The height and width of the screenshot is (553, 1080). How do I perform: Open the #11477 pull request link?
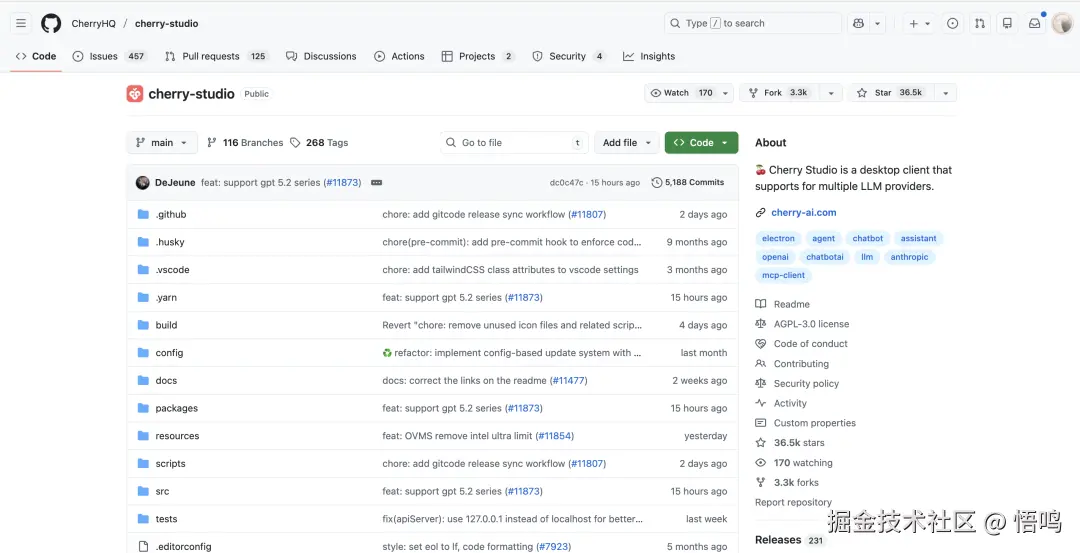click(569, 380)
